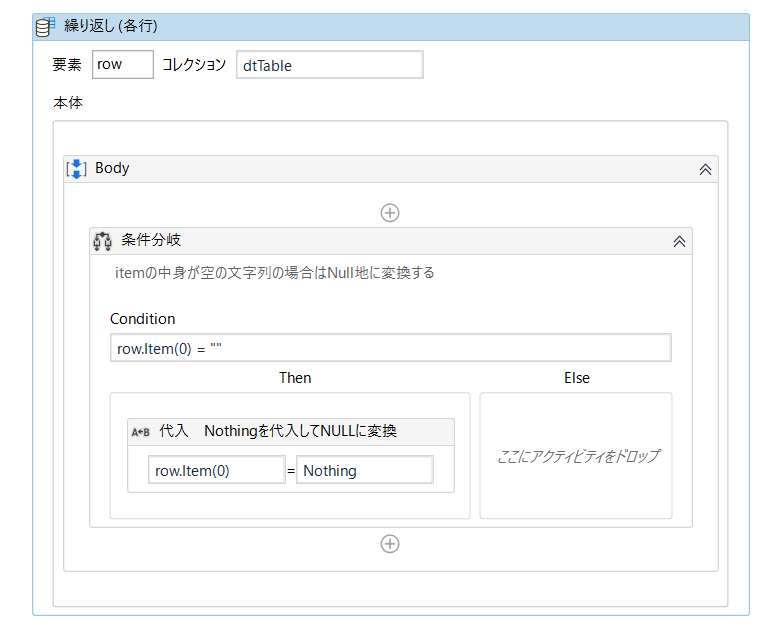Click the 本体 label
Viewport: 774px width, 630px height.
(x=68, y=103)
